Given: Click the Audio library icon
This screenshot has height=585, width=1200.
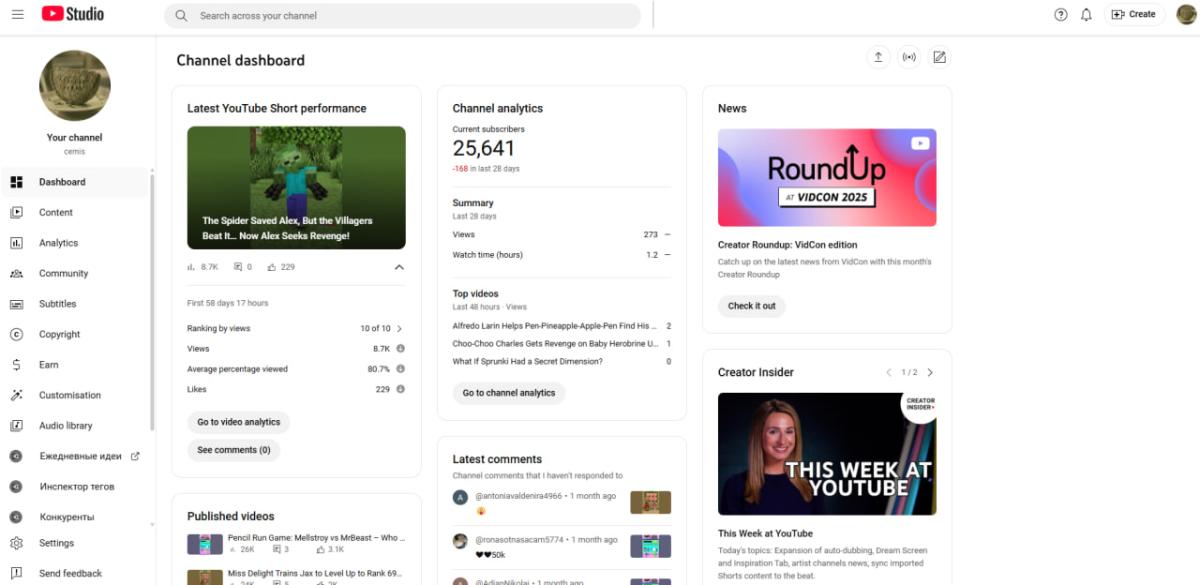Looking at the screenshot, I should point(16,426).
